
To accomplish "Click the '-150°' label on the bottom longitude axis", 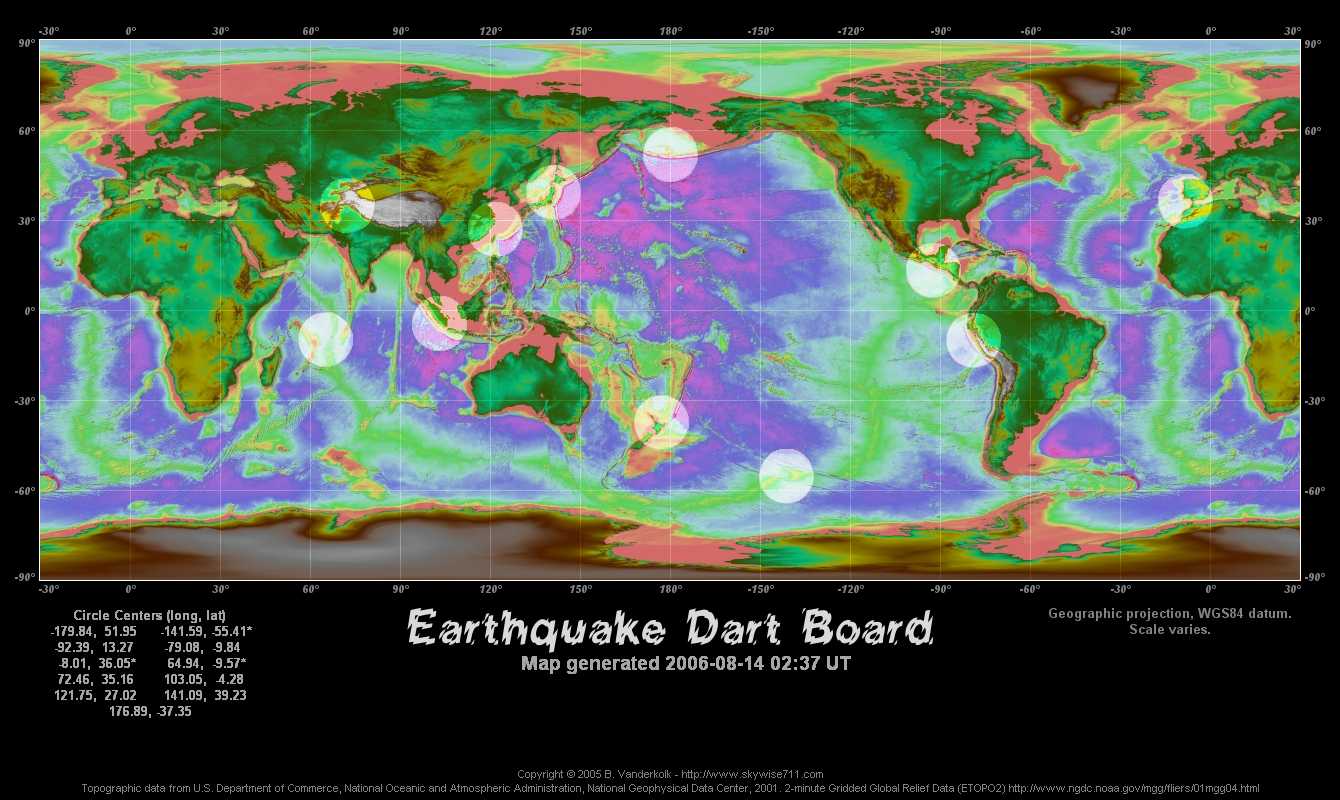I will (760, 590).
